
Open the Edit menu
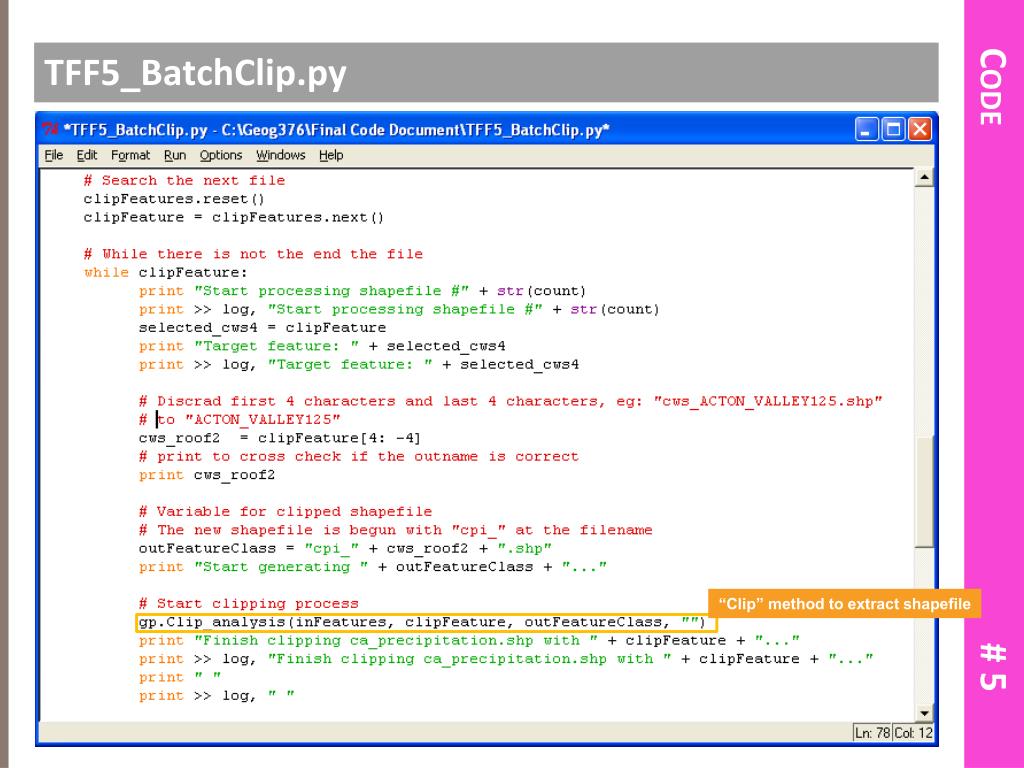pyautogui.click(x=86, y=155)
